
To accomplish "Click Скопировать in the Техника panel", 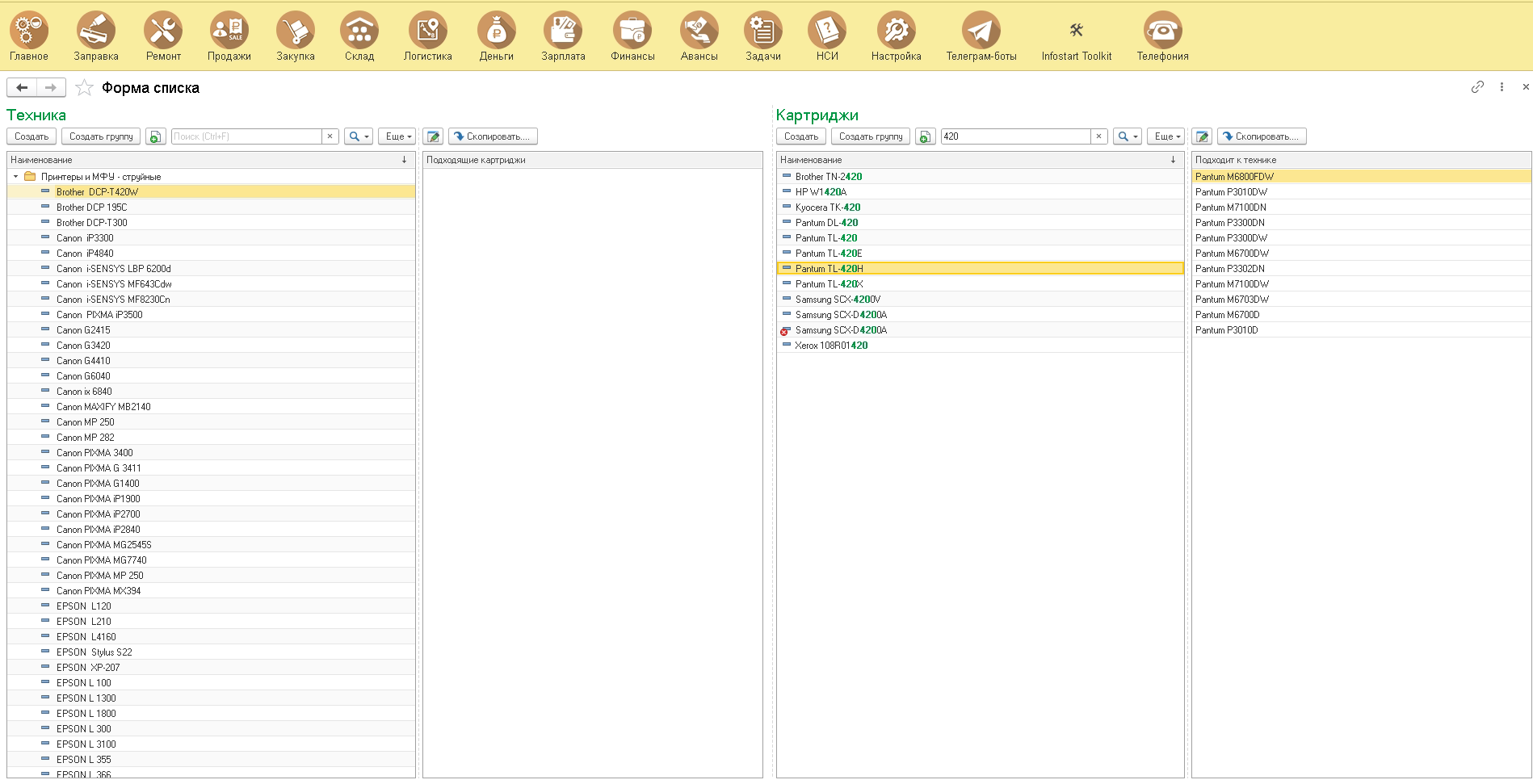I will (x=493, y=136).
